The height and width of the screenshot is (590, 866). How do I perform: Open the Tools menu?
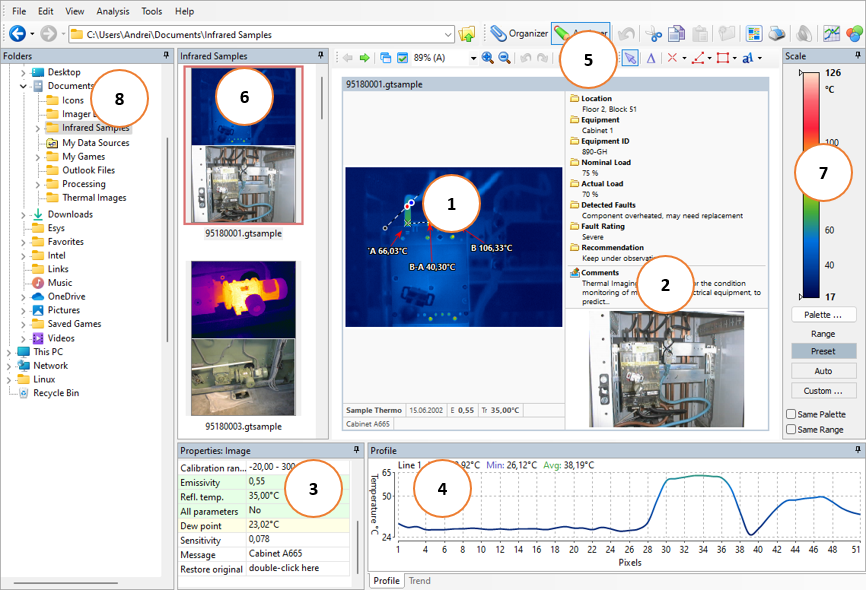[x=151, y=11]
